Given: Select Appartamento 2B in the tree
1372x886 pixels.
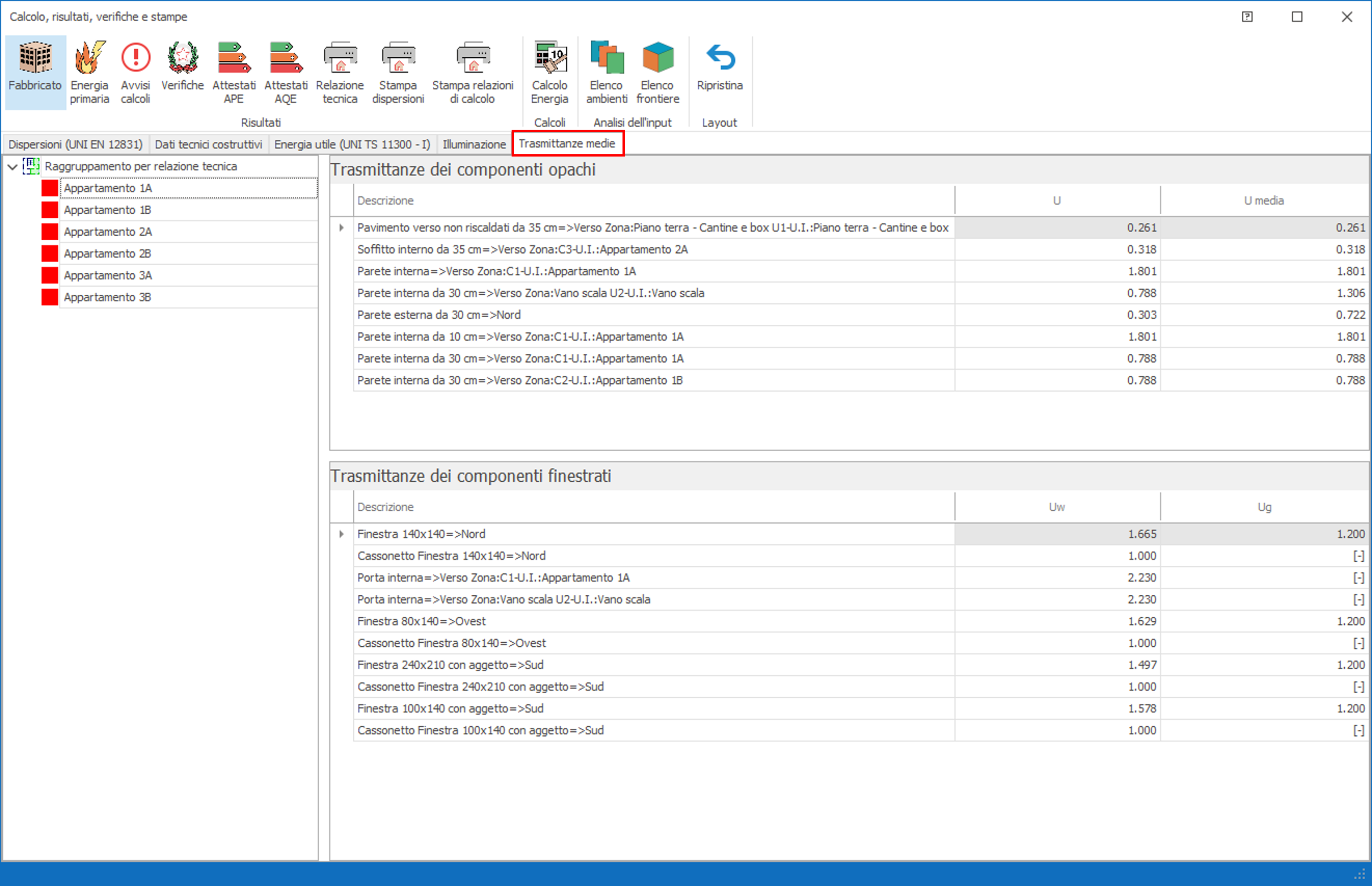Looking at the screenshot, I should click(108, 254).
